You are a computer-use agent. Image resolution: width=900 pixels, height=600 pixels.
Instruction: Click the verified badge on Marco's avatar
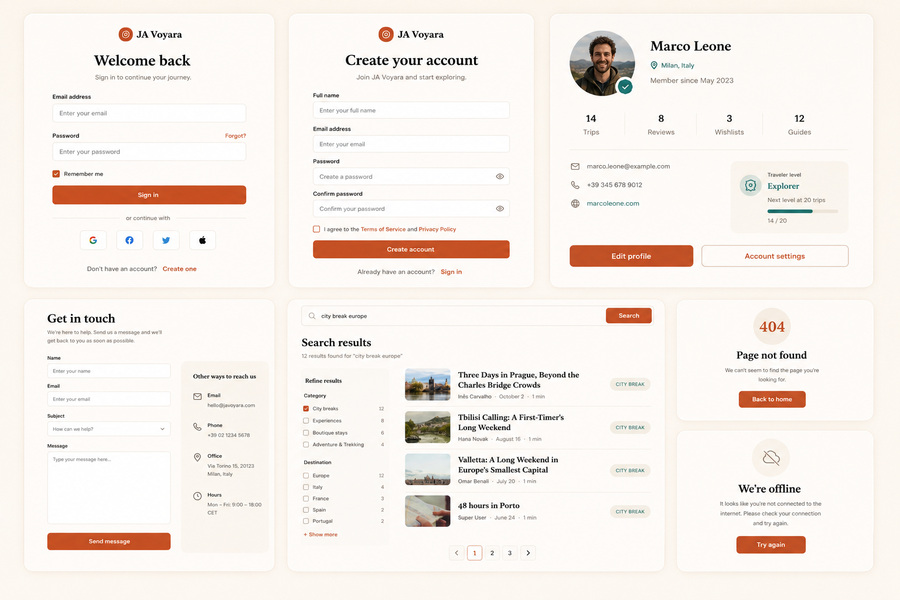click(x=625, y=87)
